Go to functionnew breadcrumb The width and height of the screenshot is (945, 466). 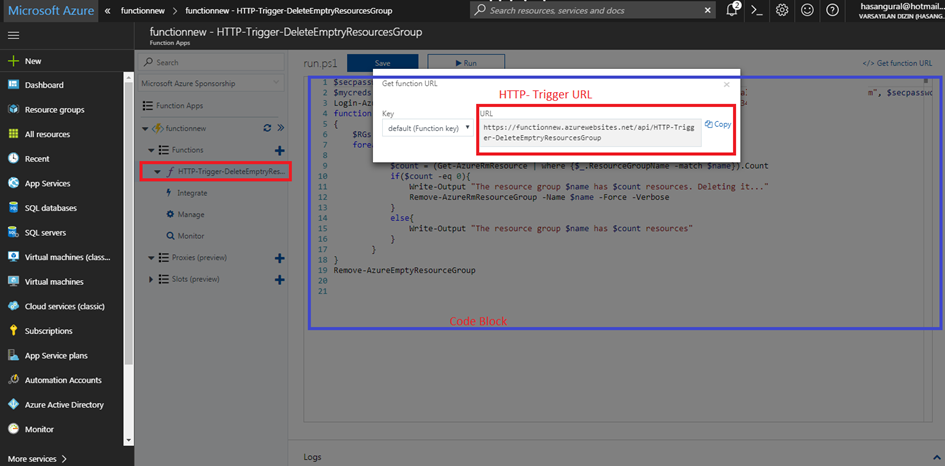(x=142, y=11)
